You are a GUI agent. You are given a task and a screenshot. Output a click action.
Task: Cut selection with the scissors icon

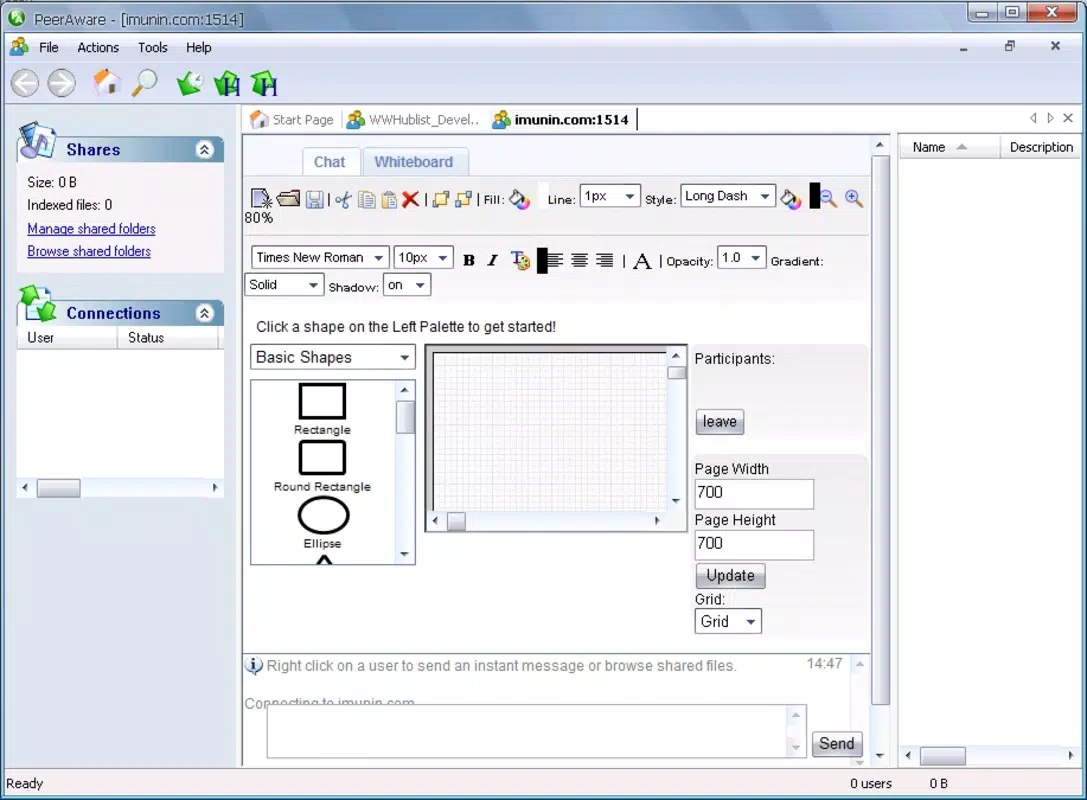click(343, 200)
